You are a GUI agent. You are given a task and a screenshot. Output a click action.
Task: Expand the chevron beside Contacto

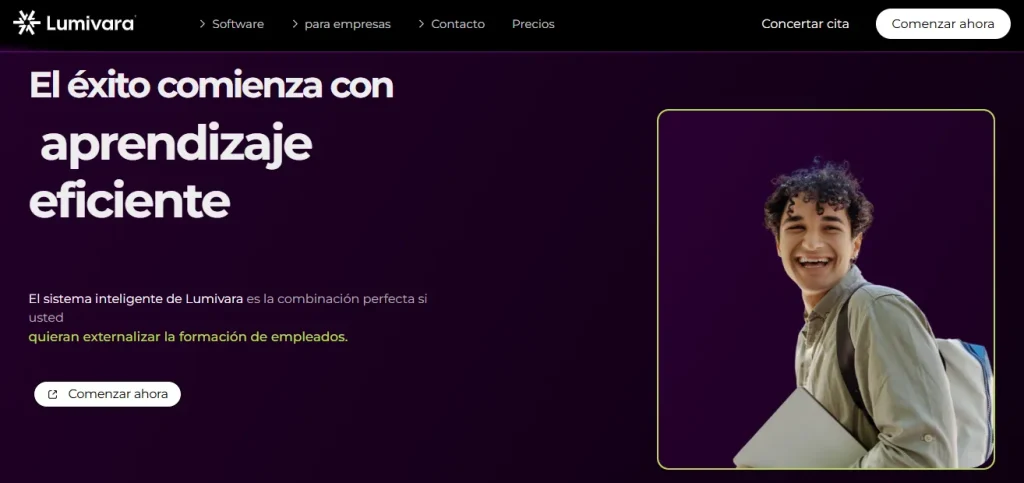click(x=421, y=24)
